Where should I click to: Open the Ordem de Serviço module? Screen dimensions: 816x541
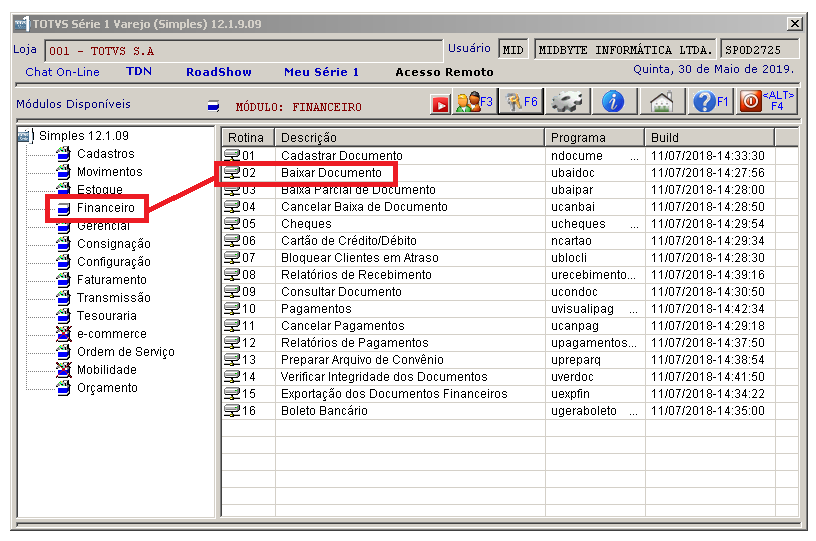click(125, 352)
